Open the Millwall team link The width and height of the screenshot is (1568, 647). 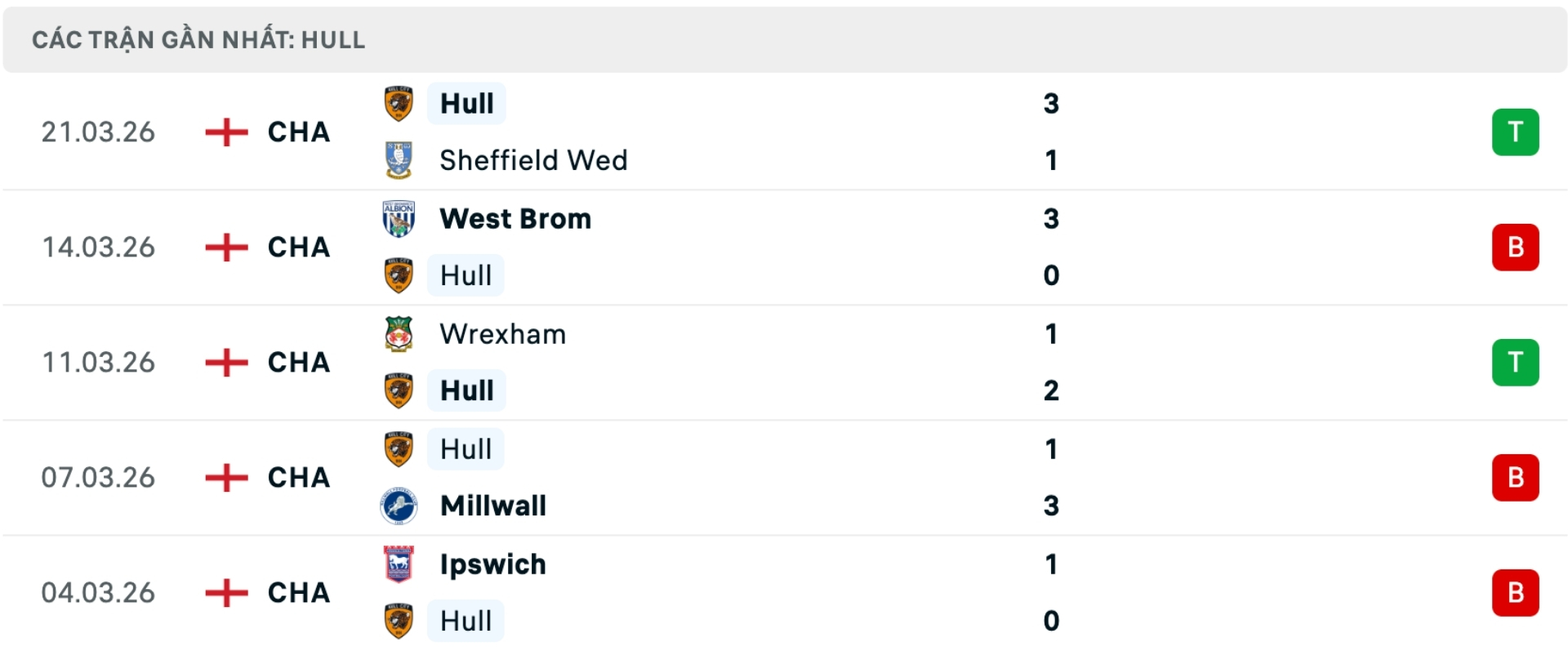click(493, 506)
